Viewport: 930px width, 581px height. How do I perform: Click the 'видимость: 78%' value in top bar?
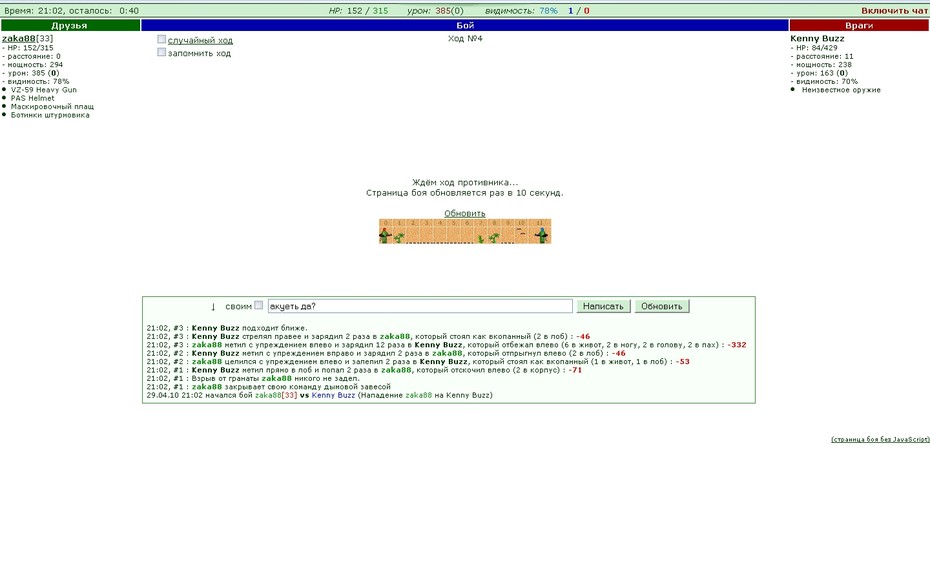coord(521,11)
